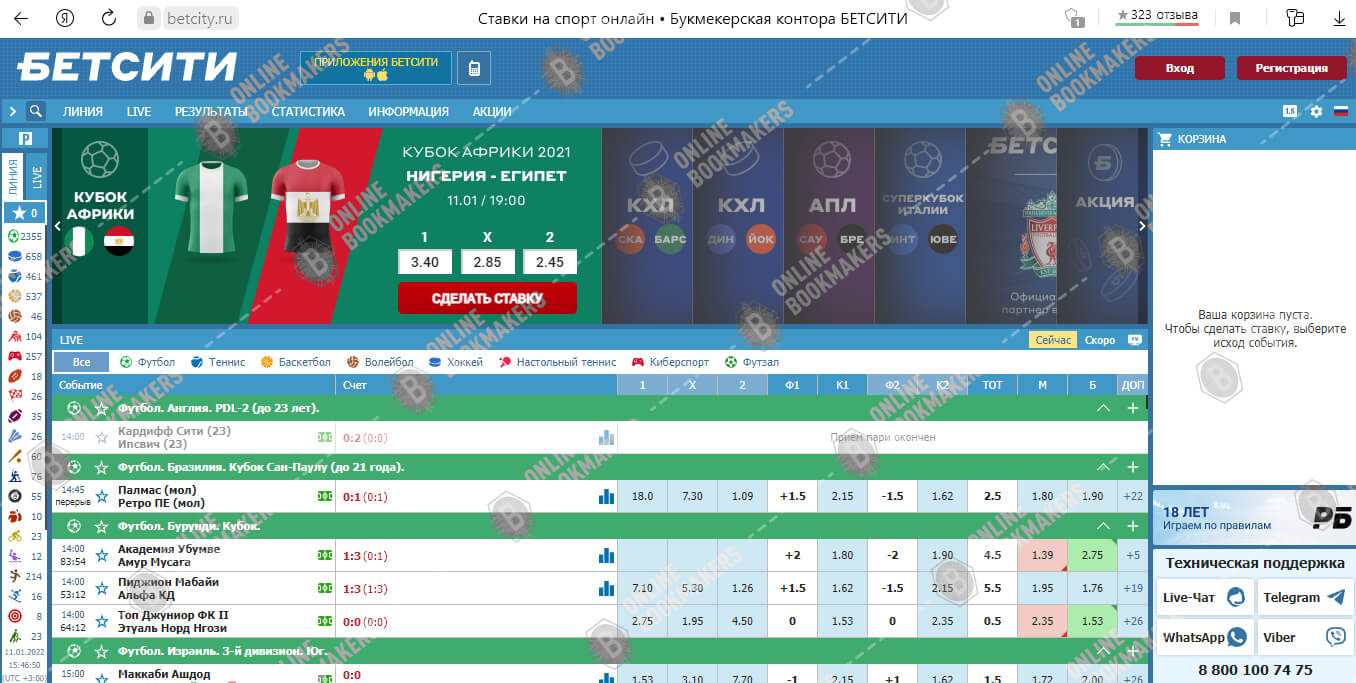Screen dimensions: 1356x683
Task: Open РЕЗУЛЬТАТЫ menu item
Action: (211, 112)
